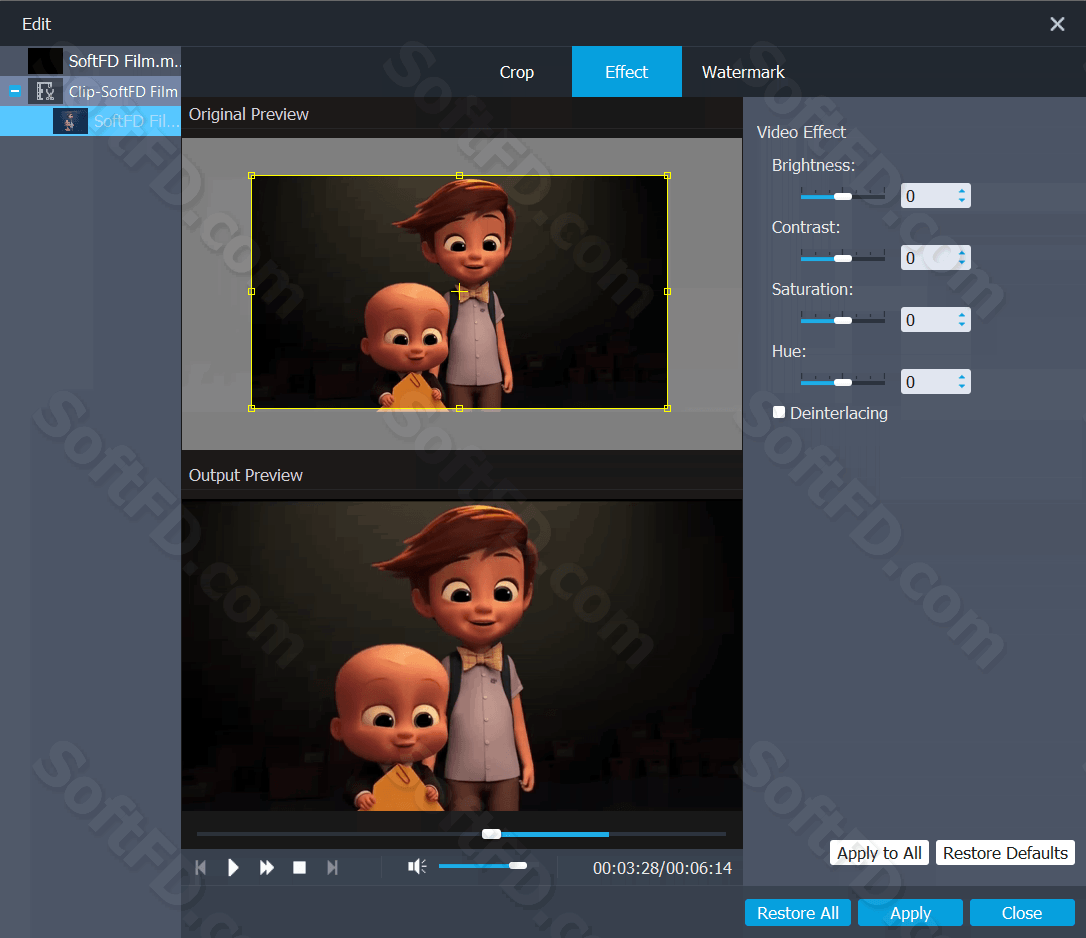Image resolution: width=1086 pixels, height=938 pixels.
Task: Switch to the Crop tab
Action: 517,72
